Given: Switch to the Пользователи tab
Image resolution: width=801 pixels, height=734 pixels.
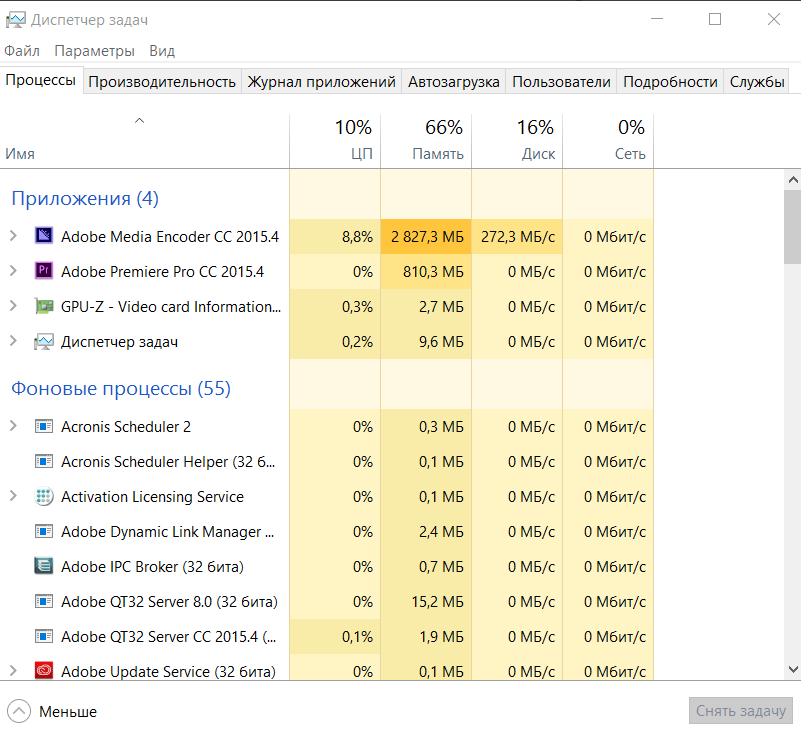Looking at the screenshot, I should tap(561, 82).
